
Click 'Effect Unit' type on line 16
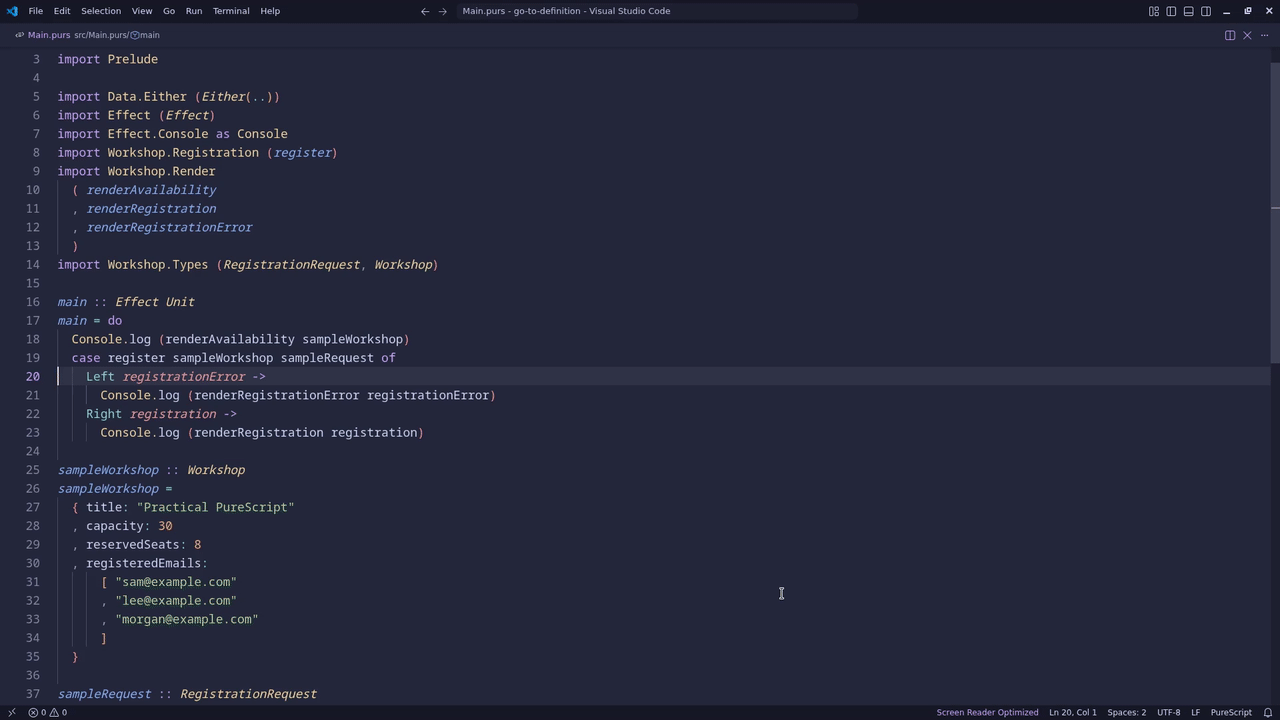155,302
